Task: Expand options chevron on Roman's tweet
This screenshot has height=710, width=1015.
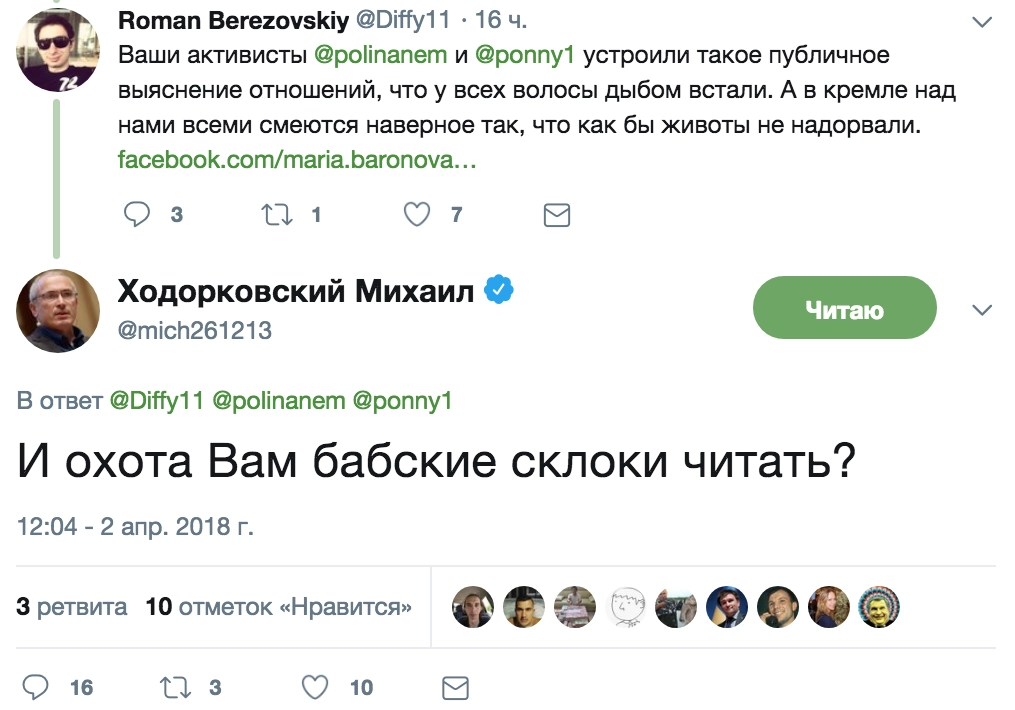Action: pos(982,20)
